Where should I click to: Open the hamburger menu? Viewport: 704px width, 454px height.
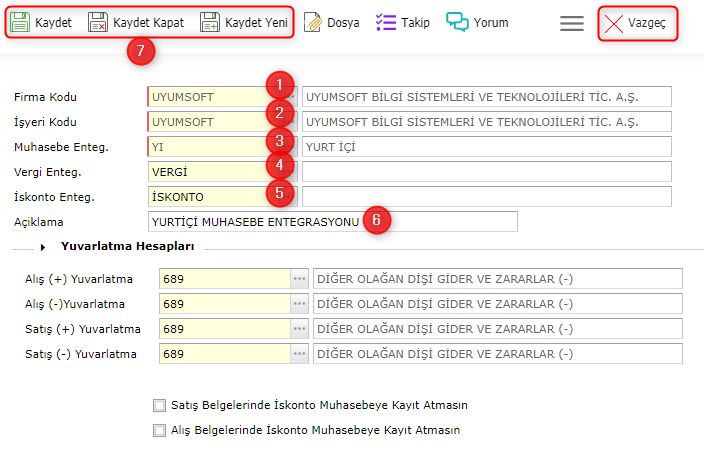pyautogui.click(x=572, y=23)
